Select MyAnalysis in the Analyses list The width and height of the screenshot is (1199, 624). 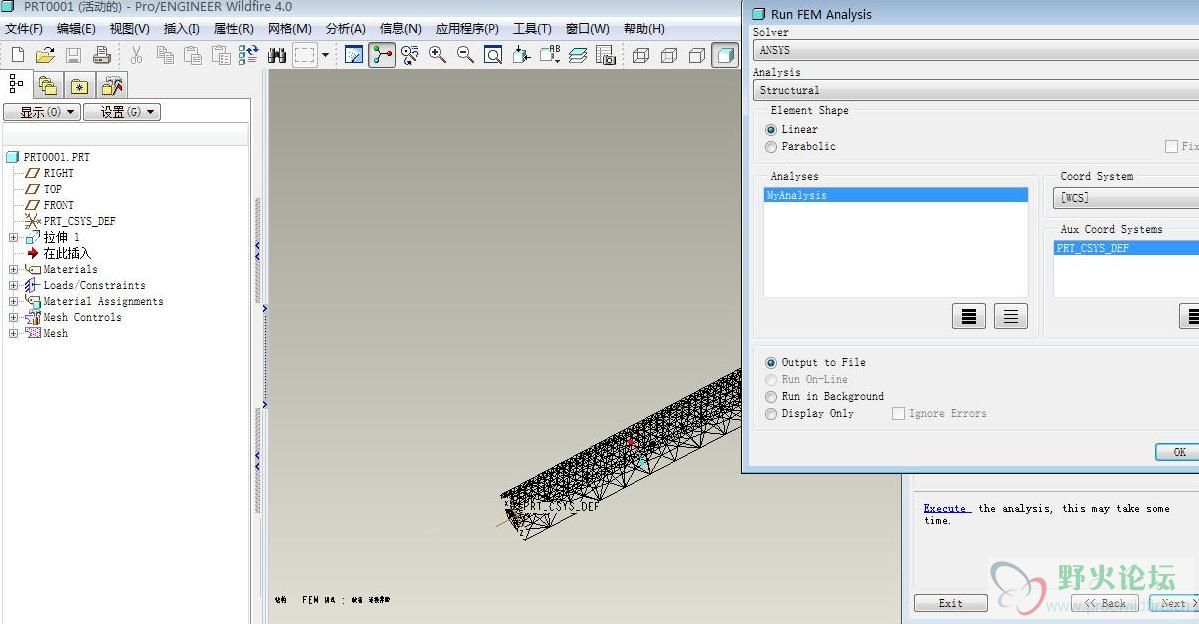pyautogui.click(x=895, y=195)
